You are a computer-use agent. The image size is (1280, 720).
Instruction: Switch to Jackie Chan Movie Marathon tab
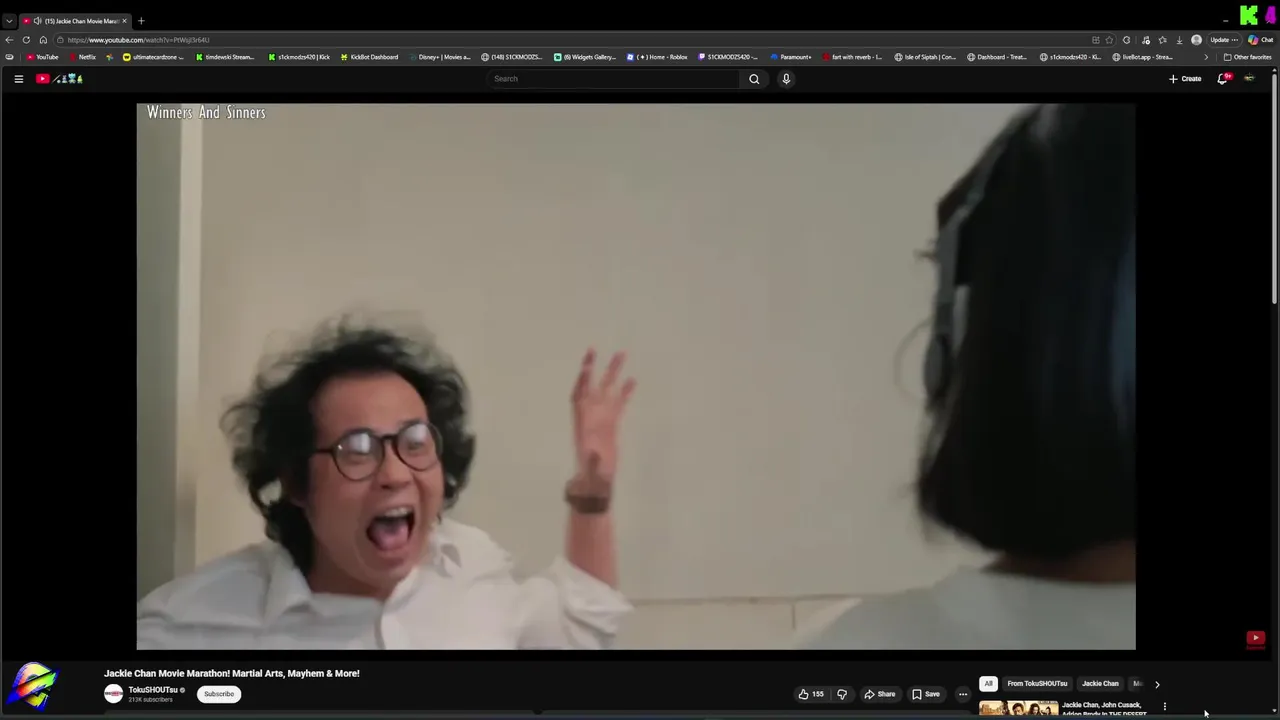74,21
